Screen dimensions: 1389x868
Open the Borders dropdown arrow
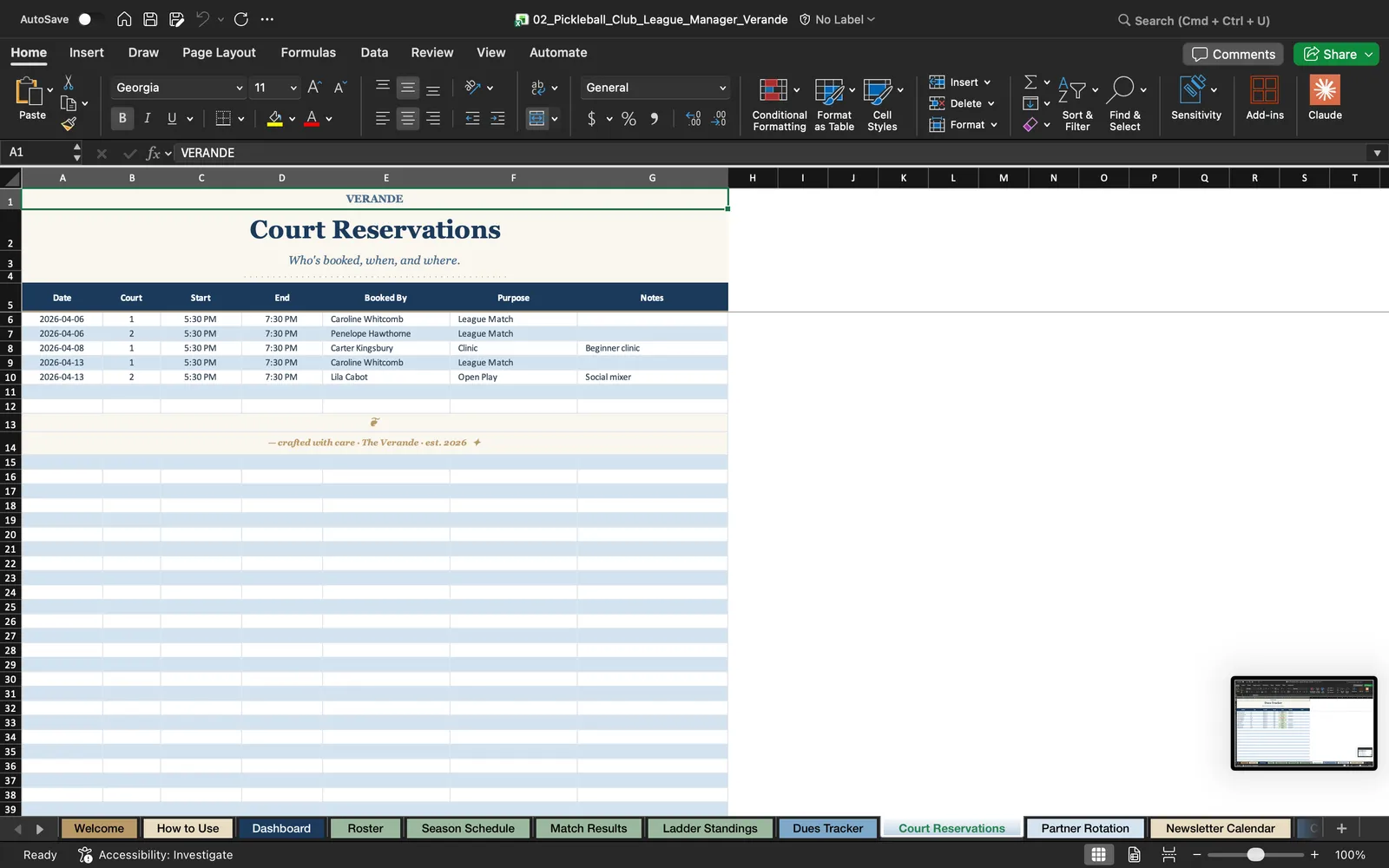point(241,119)
